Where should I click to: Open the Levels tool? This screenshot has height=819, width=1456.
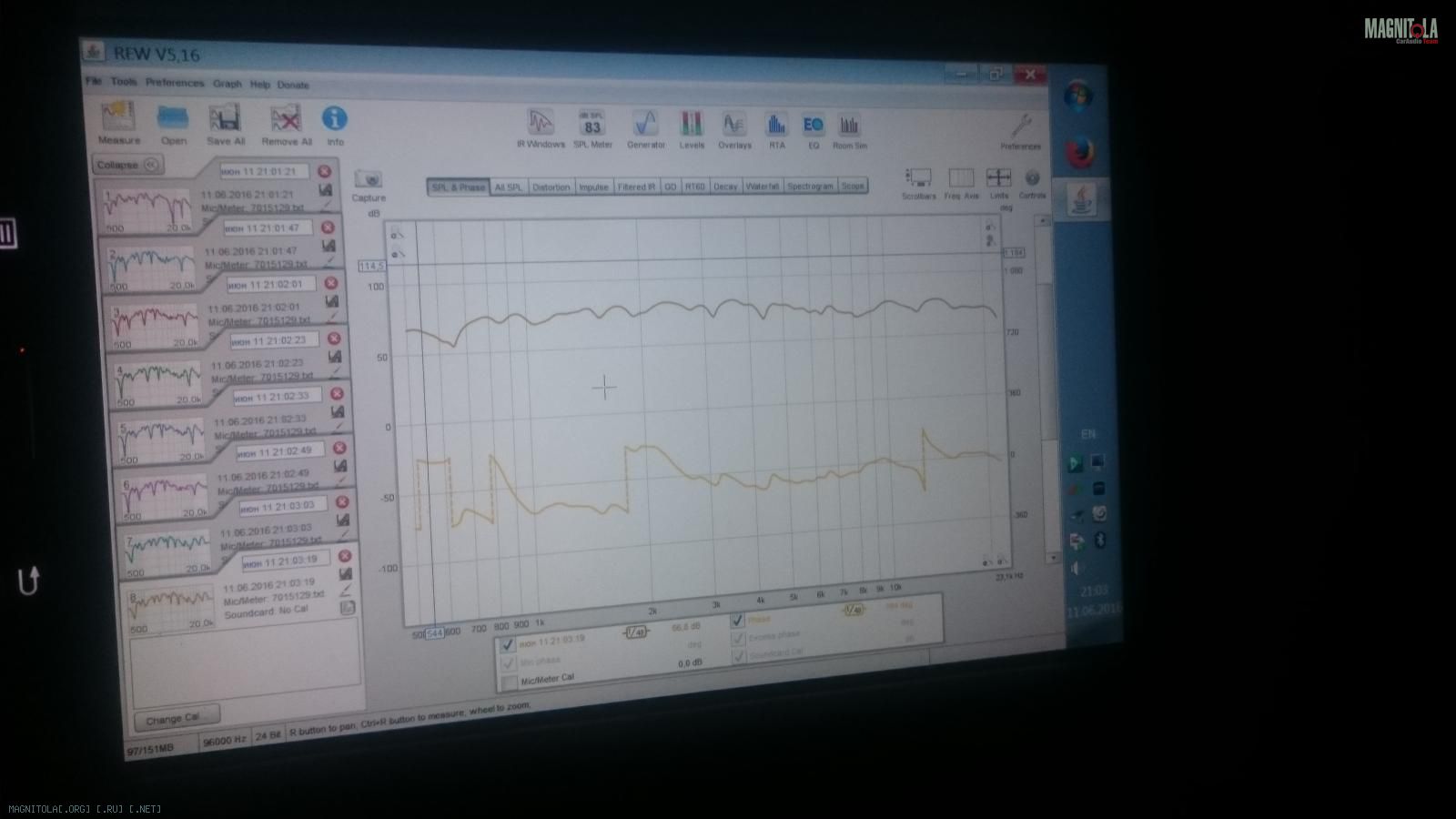click(692, 130)
